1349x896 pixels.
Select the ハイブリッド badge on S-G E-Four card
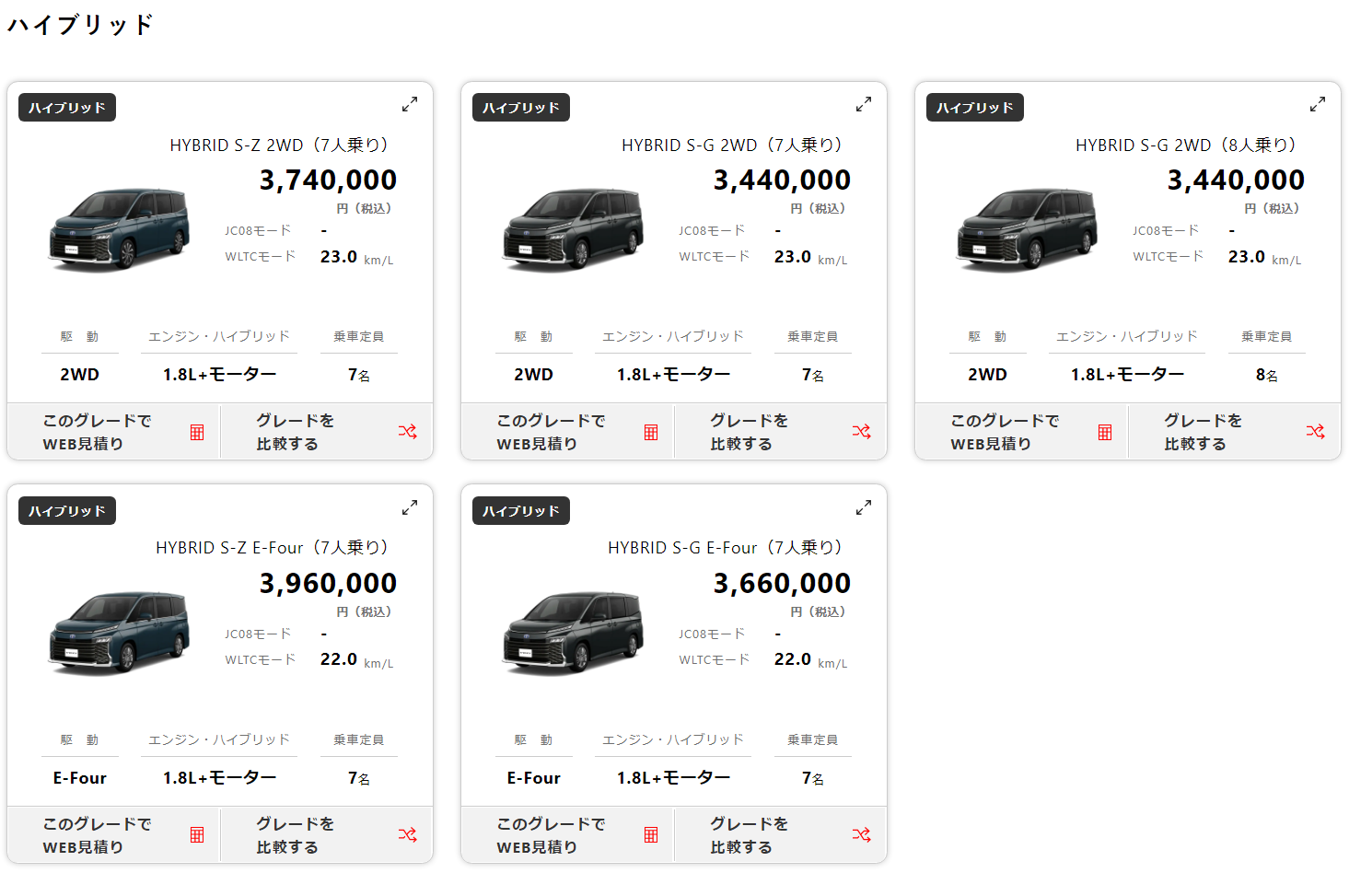pos(520,510)
